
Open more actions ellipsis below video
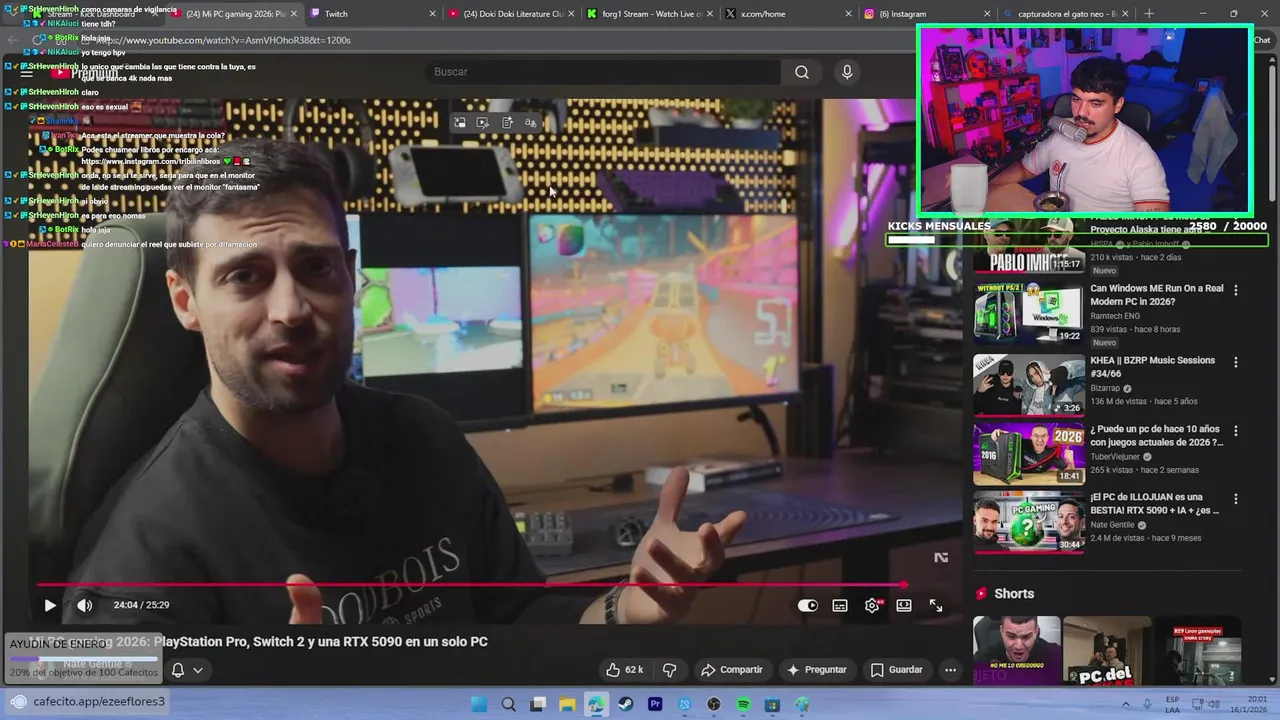pos(950,670)
